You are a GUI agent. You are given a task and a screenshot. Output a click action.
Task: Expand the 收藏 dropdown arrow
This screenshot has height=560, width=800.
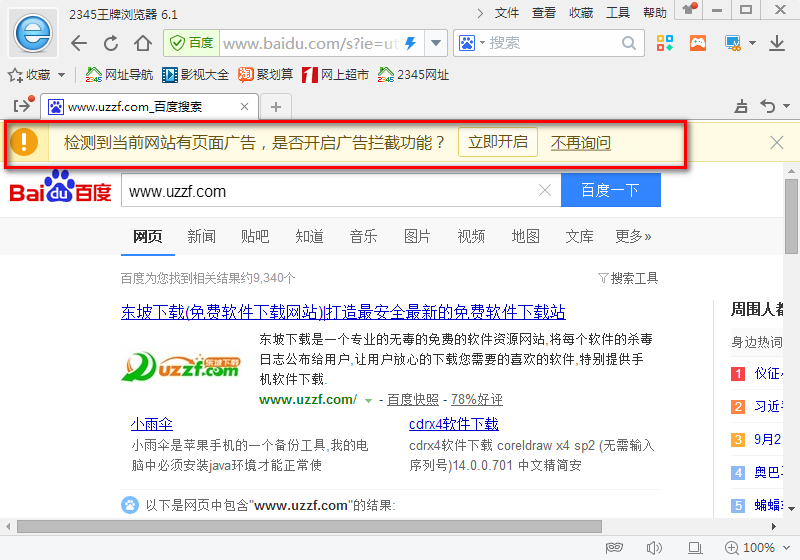point(61,75)
